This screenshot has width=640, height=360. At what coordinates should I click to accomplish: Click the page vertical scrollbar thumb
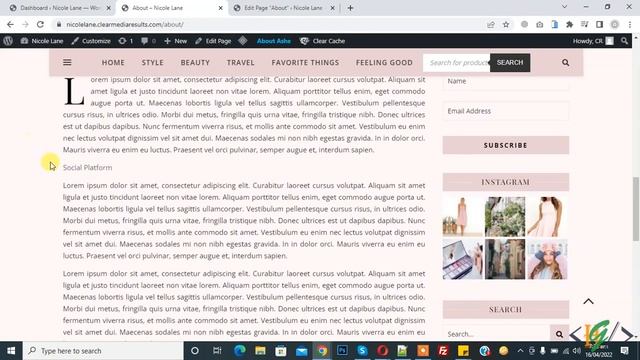(636, 209)
